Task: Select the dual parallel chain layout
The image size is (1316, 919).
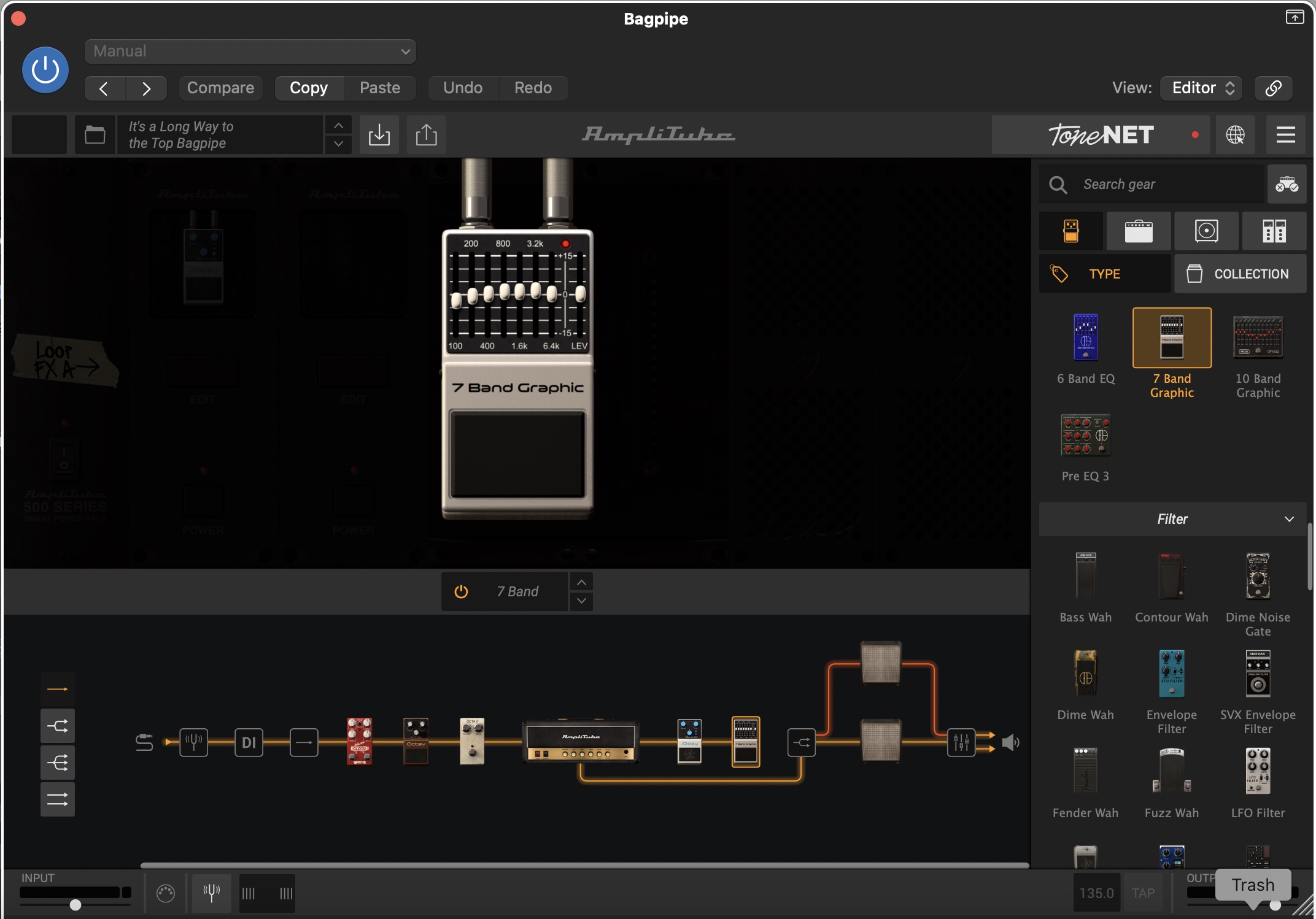Action: 58,799
